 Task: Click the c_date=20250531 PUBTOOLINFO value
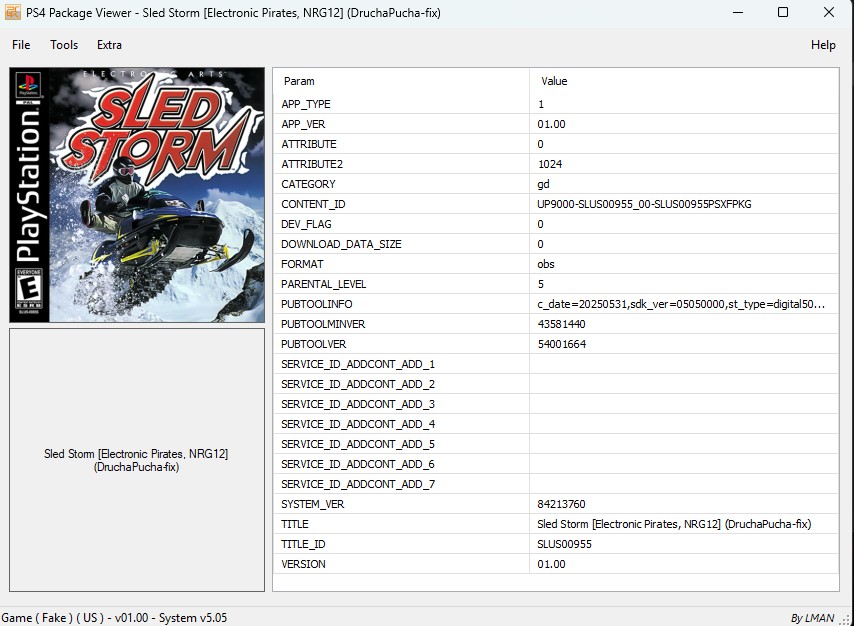tap(681, 304)
